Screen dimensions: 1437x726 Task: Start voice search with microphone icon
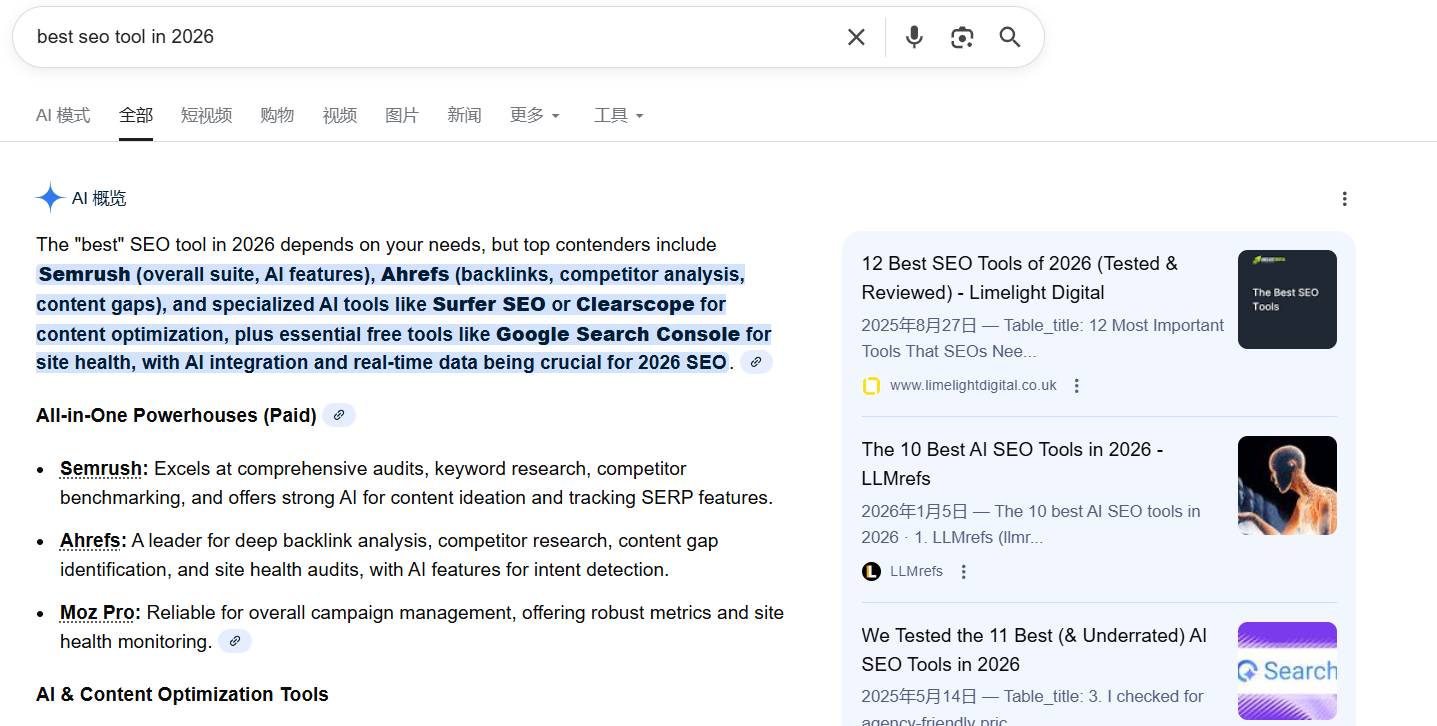(x=913, y=37)
